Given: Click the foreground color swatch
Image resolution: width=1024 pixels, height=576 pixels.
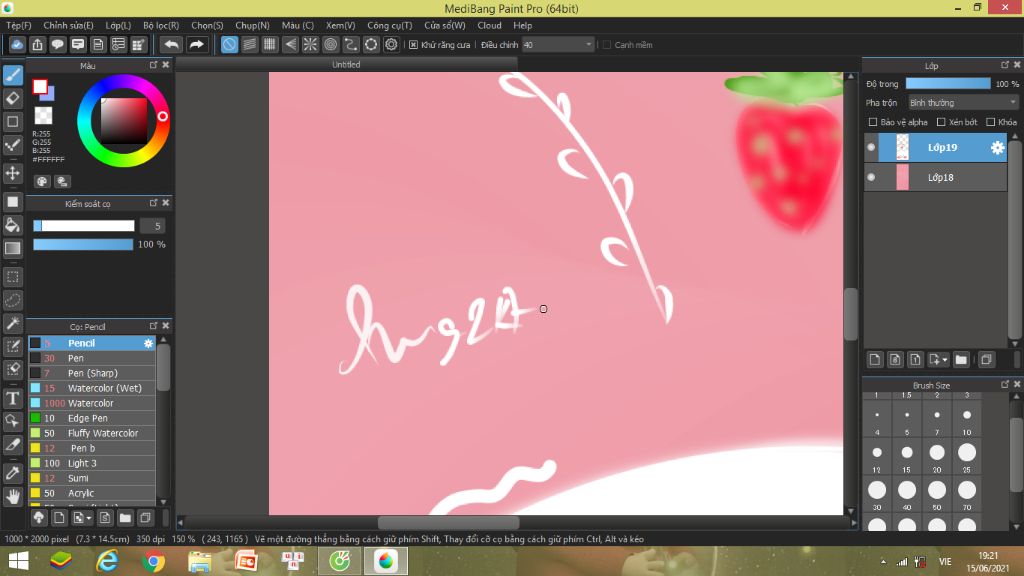Looking at the screenshot, I should [x=40, y=86].
